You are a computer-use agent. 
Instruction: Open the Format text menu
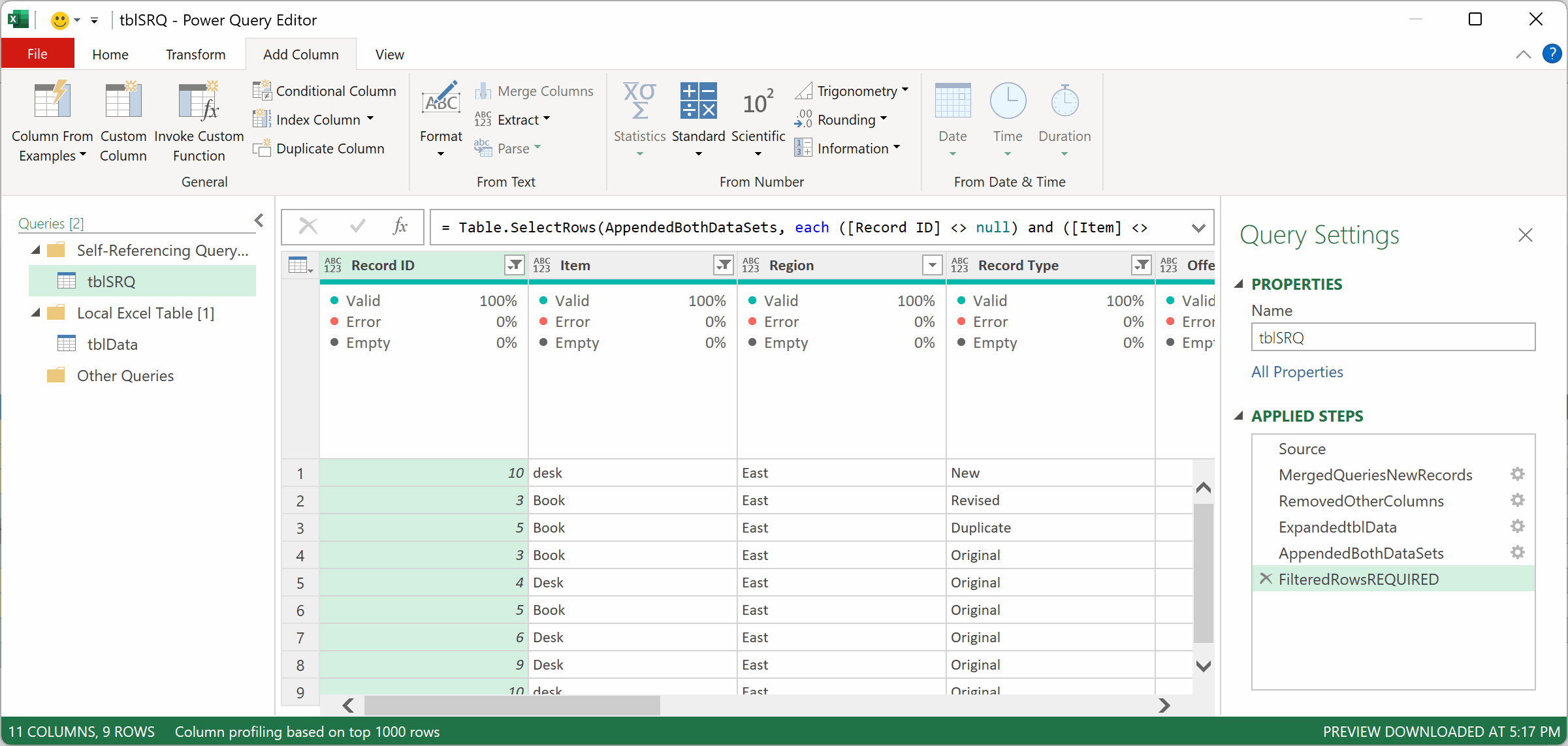(441, 119)
